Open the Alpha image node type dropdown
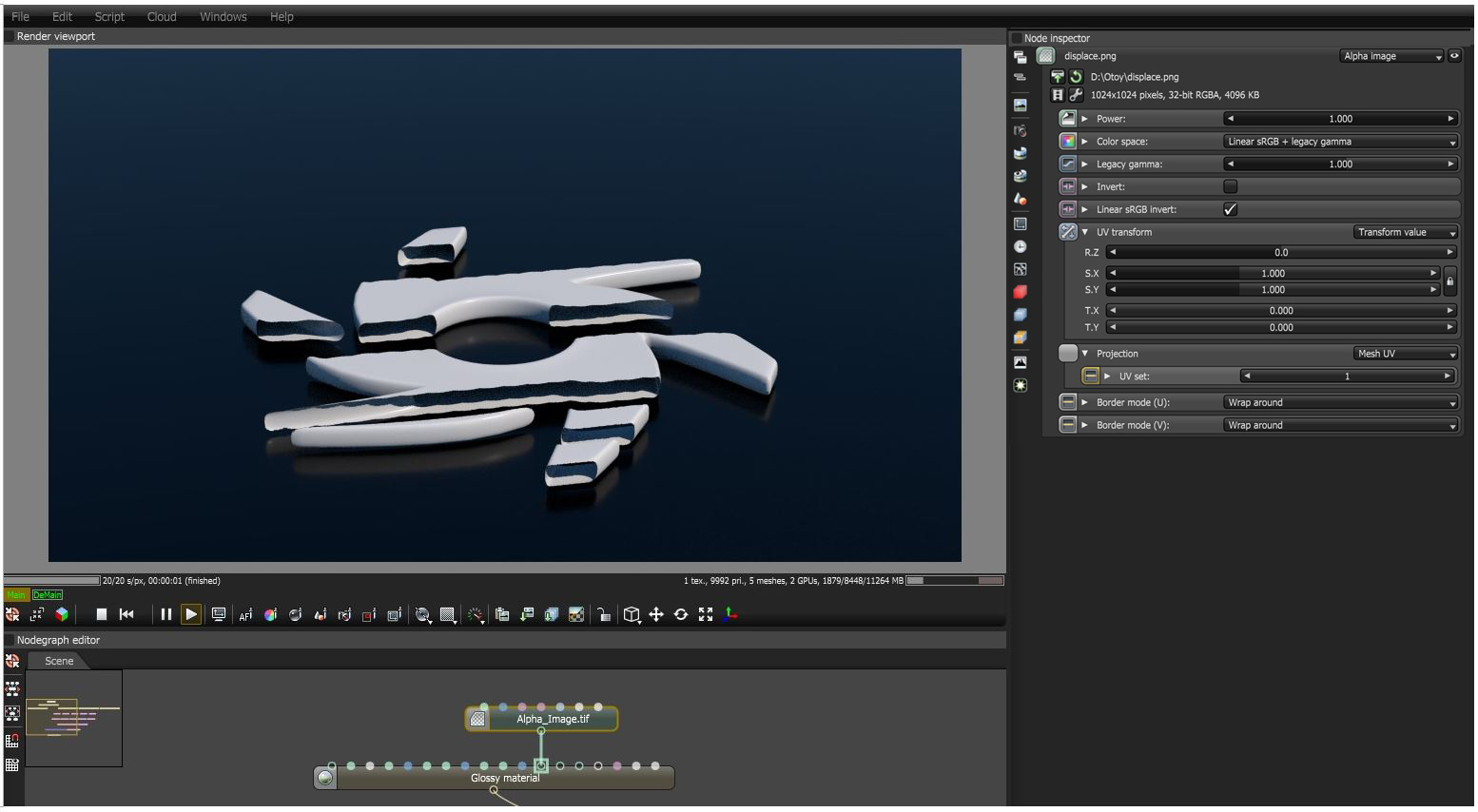 coord(1391,56)
